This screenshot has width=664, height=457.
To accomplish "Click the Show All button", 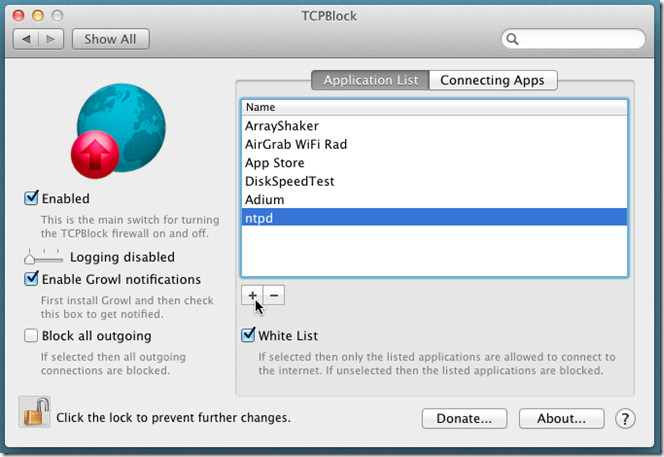I will [111, 39].
